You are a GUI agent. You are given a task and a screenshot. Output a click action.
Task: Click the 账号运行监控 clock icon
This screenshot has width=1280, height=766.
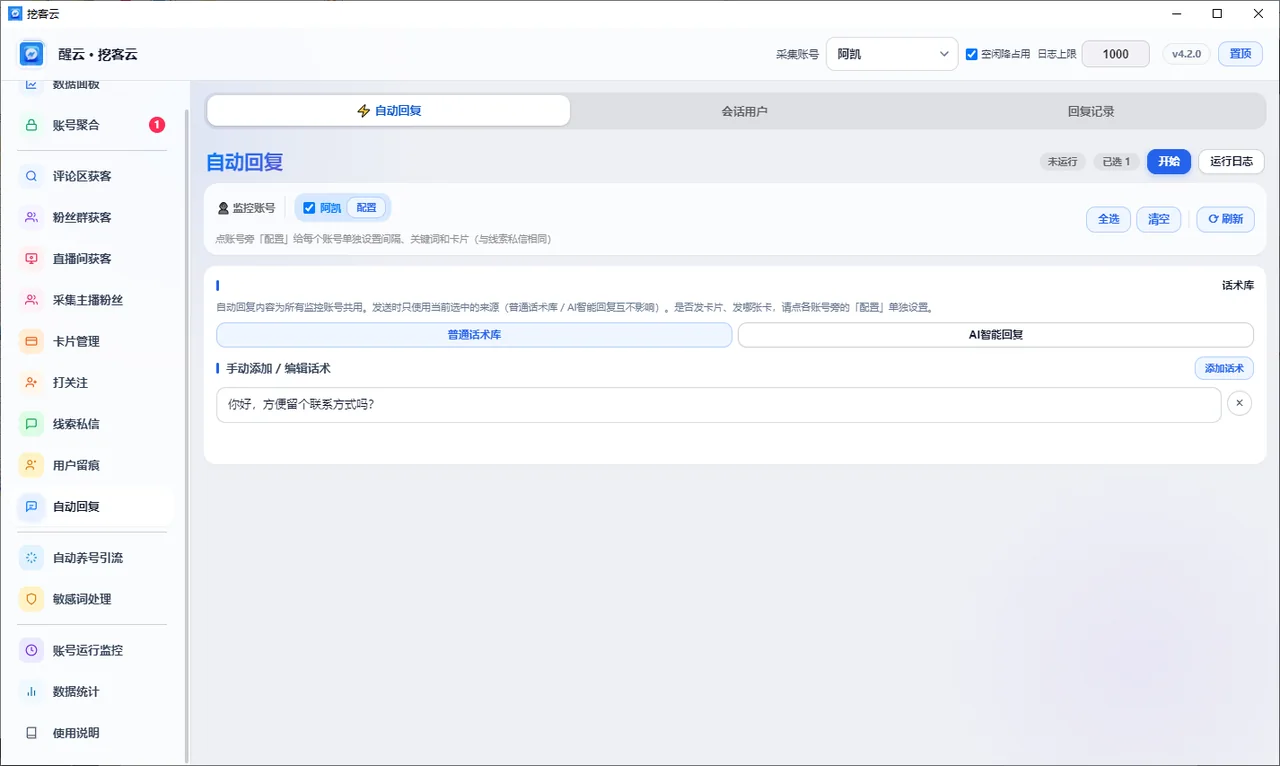pyautogui.click(x=31, y=650)
